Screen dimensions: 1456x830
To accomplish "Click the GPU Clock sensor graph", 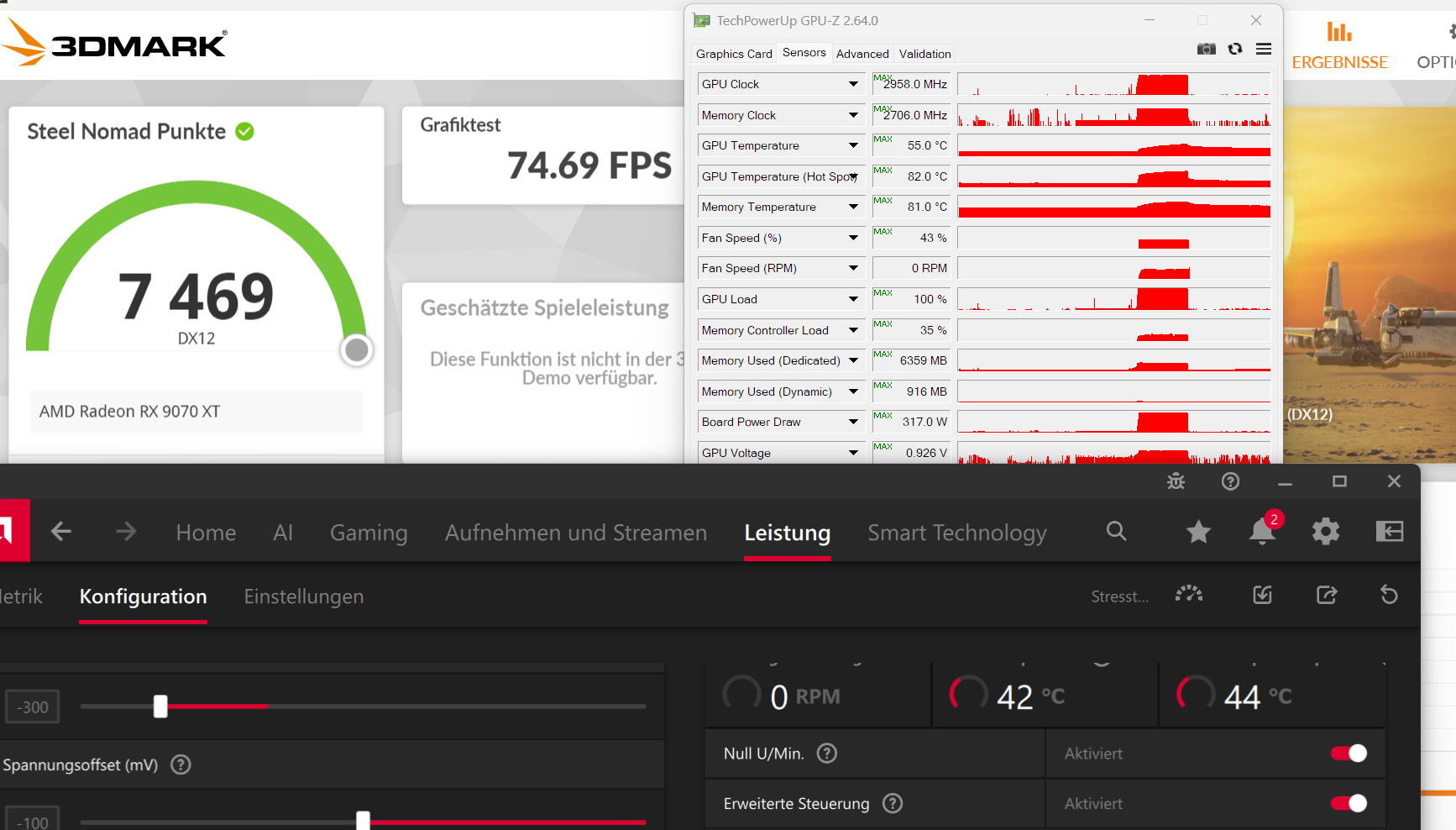I will [x=1113, y=84].
